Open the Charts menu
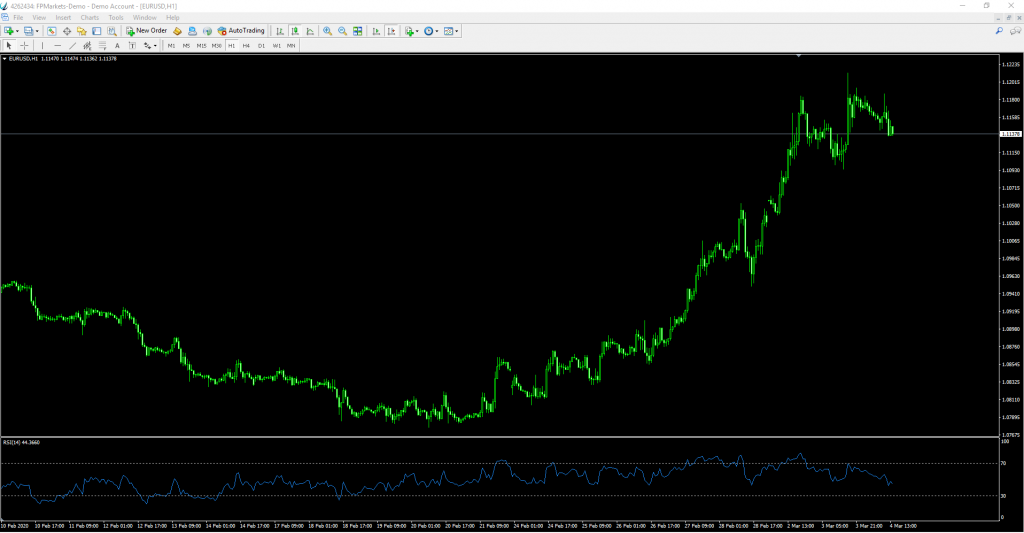This screenshot has height=533, width=1024. (x=89, y=17)
